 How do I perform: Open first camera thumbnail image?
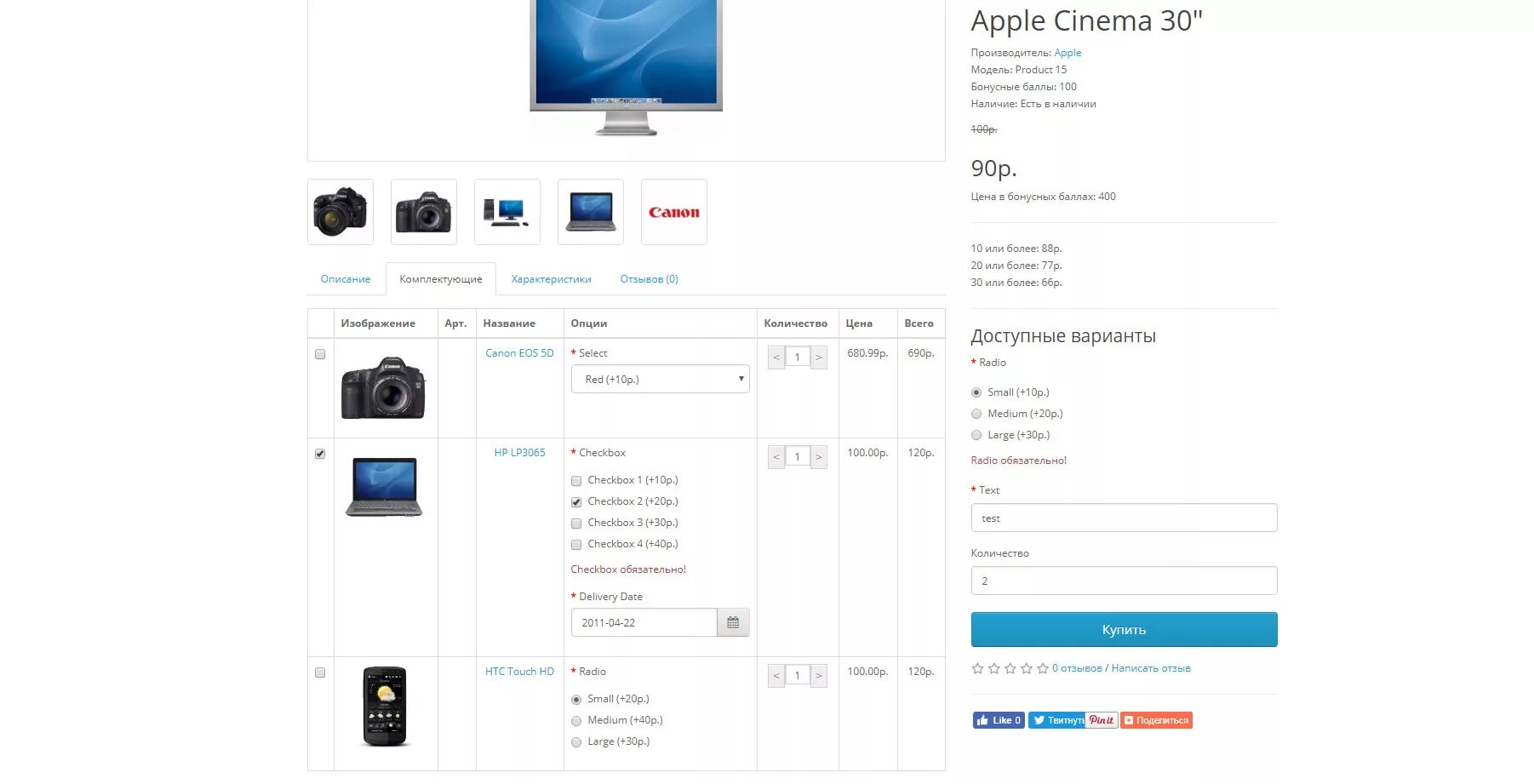click(341, 212)
